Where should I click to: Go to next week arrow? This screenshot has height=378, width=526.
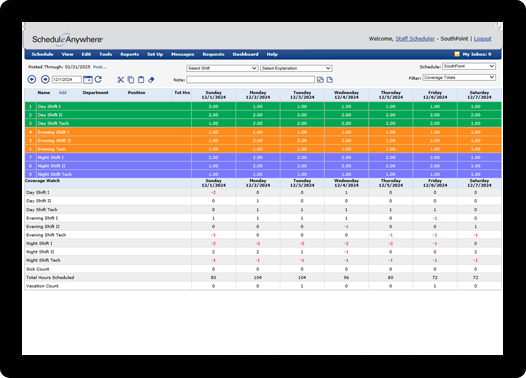point(45,79)
